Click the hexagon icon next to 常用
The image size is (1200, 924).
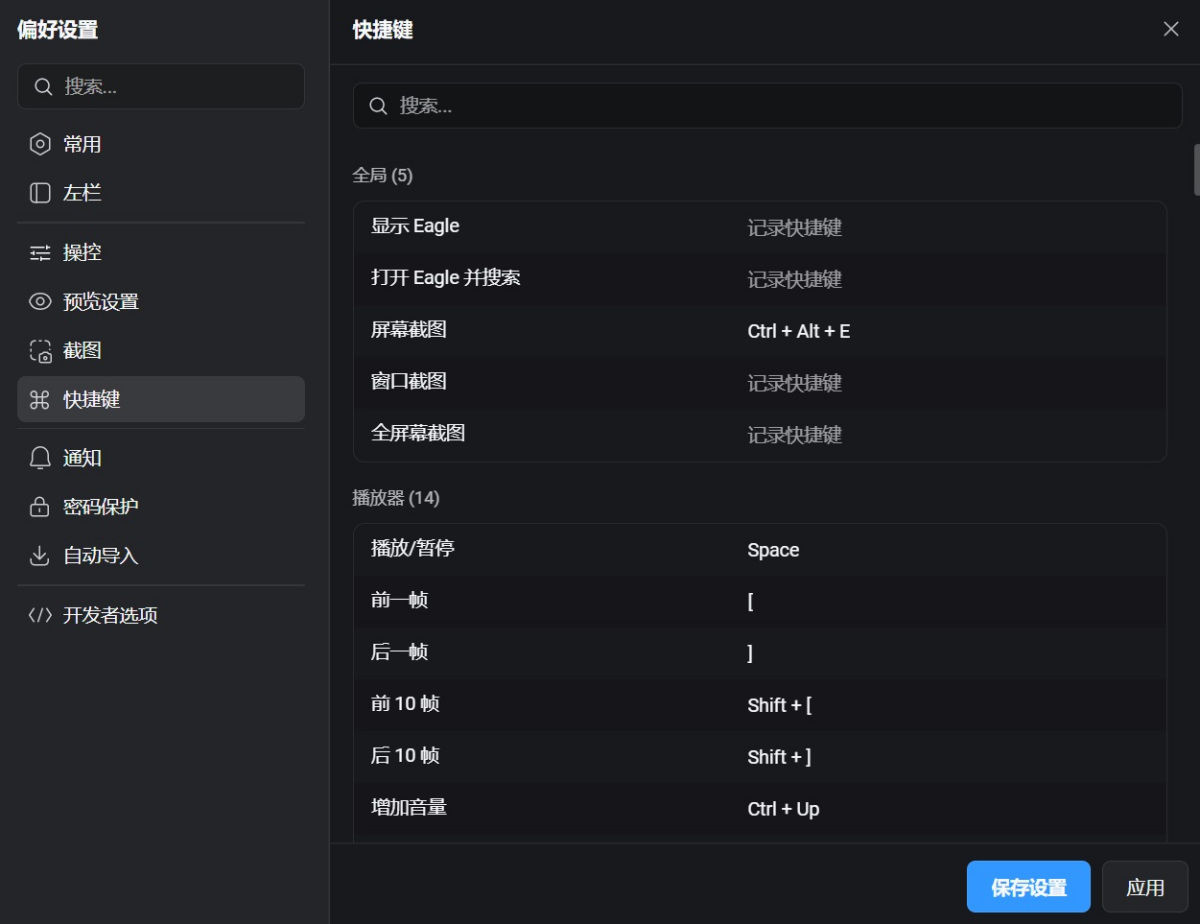(40, 144)
